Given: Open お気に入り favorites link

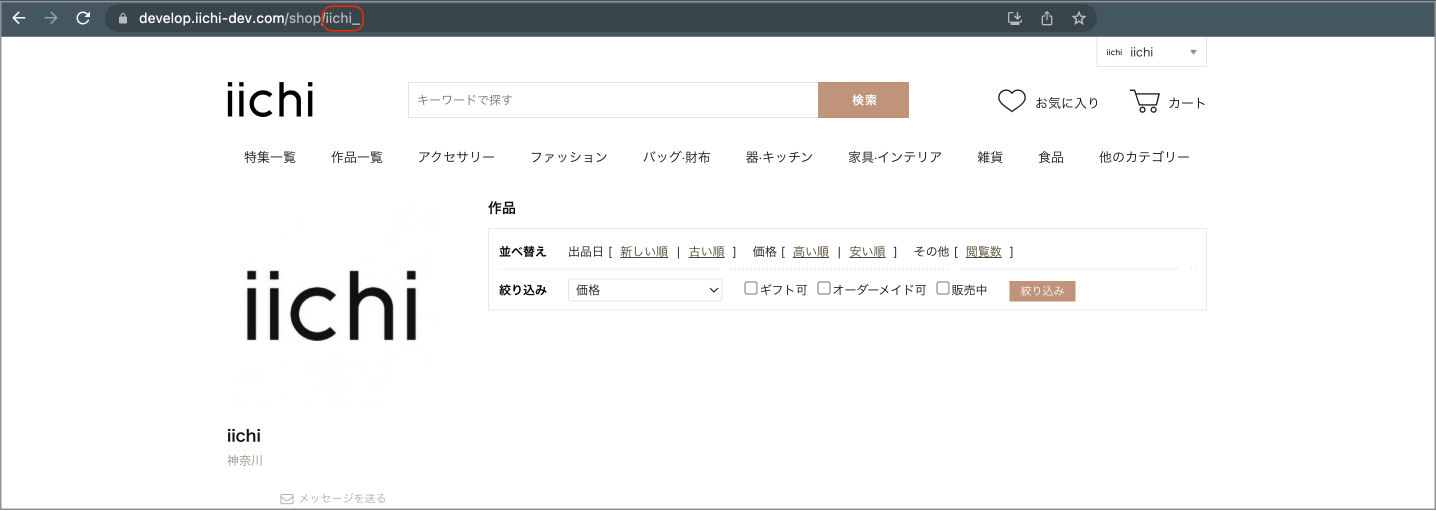Looking at the screenshot, I should [x=1067, y=103].
